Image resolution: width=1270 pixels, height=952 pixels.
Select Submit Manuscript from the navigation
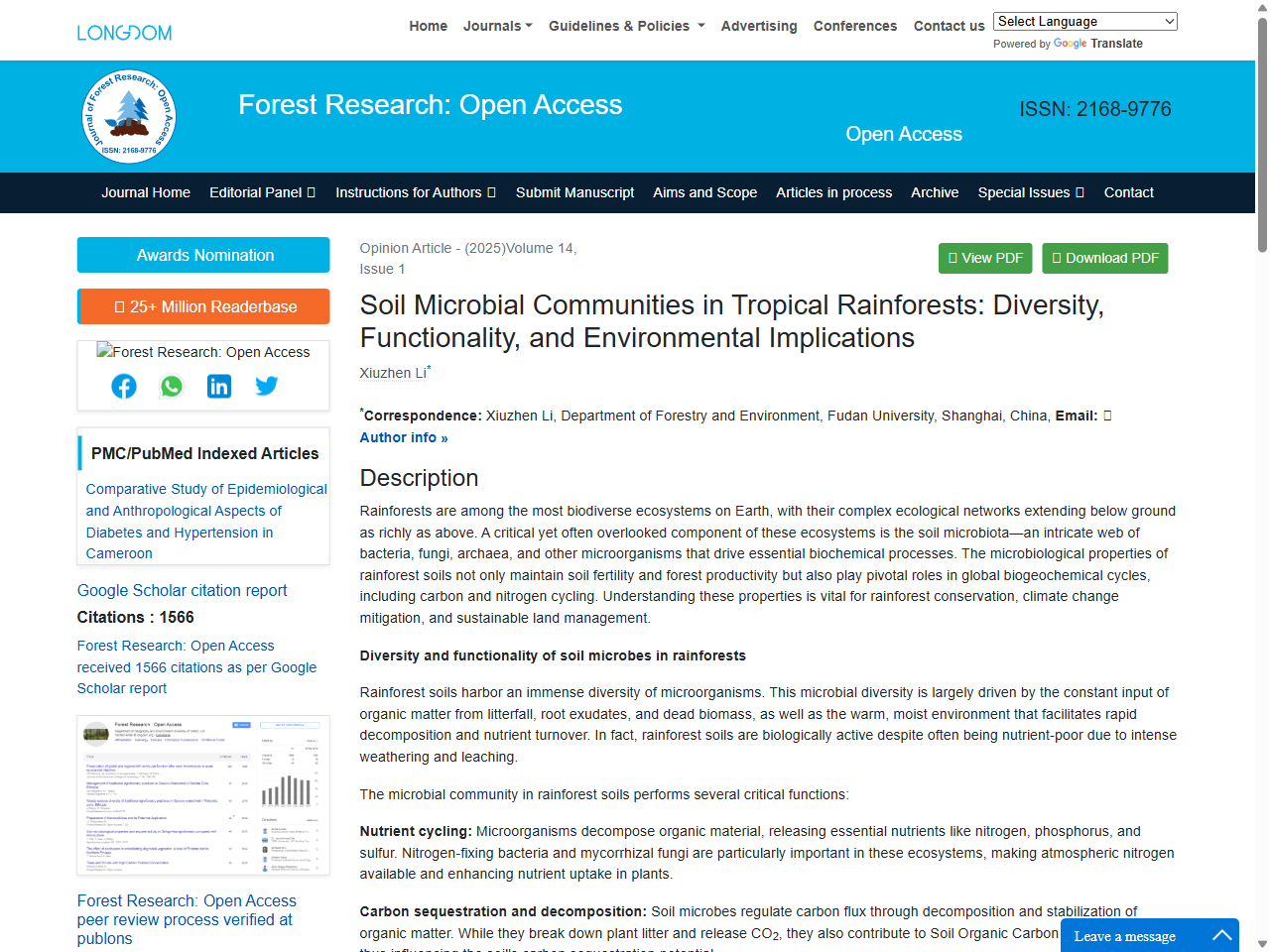coord(574,192)
